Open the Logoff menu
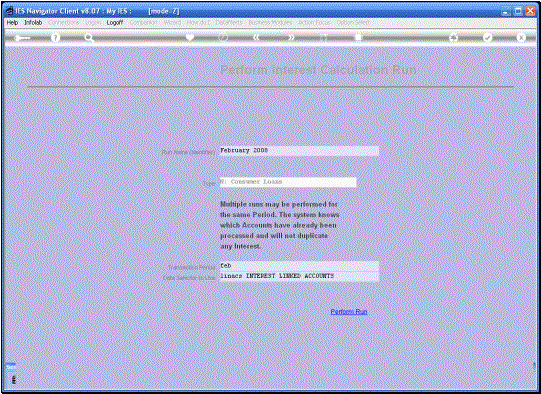 click(x=115, y=22)
